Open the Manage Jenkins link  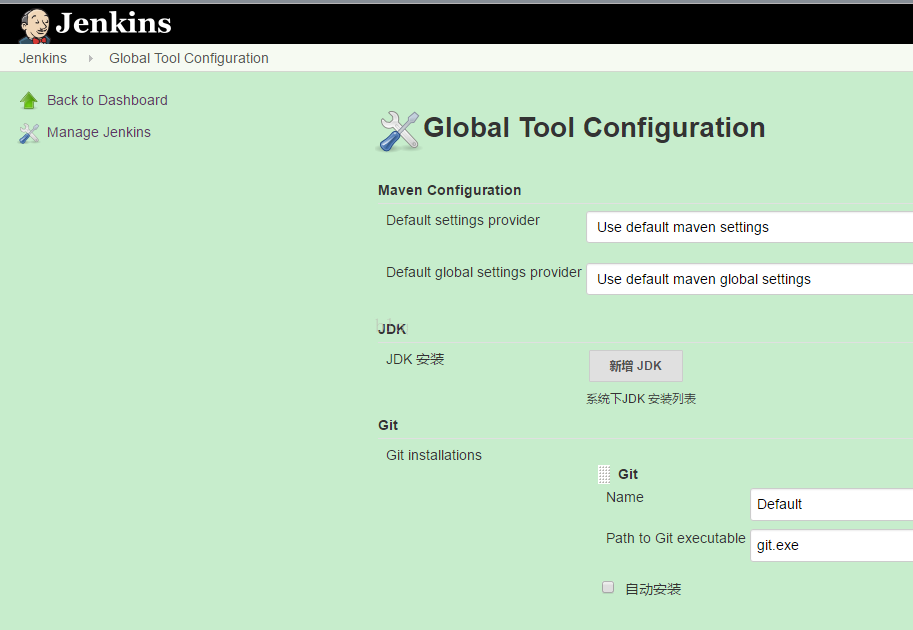coord(99,132)
